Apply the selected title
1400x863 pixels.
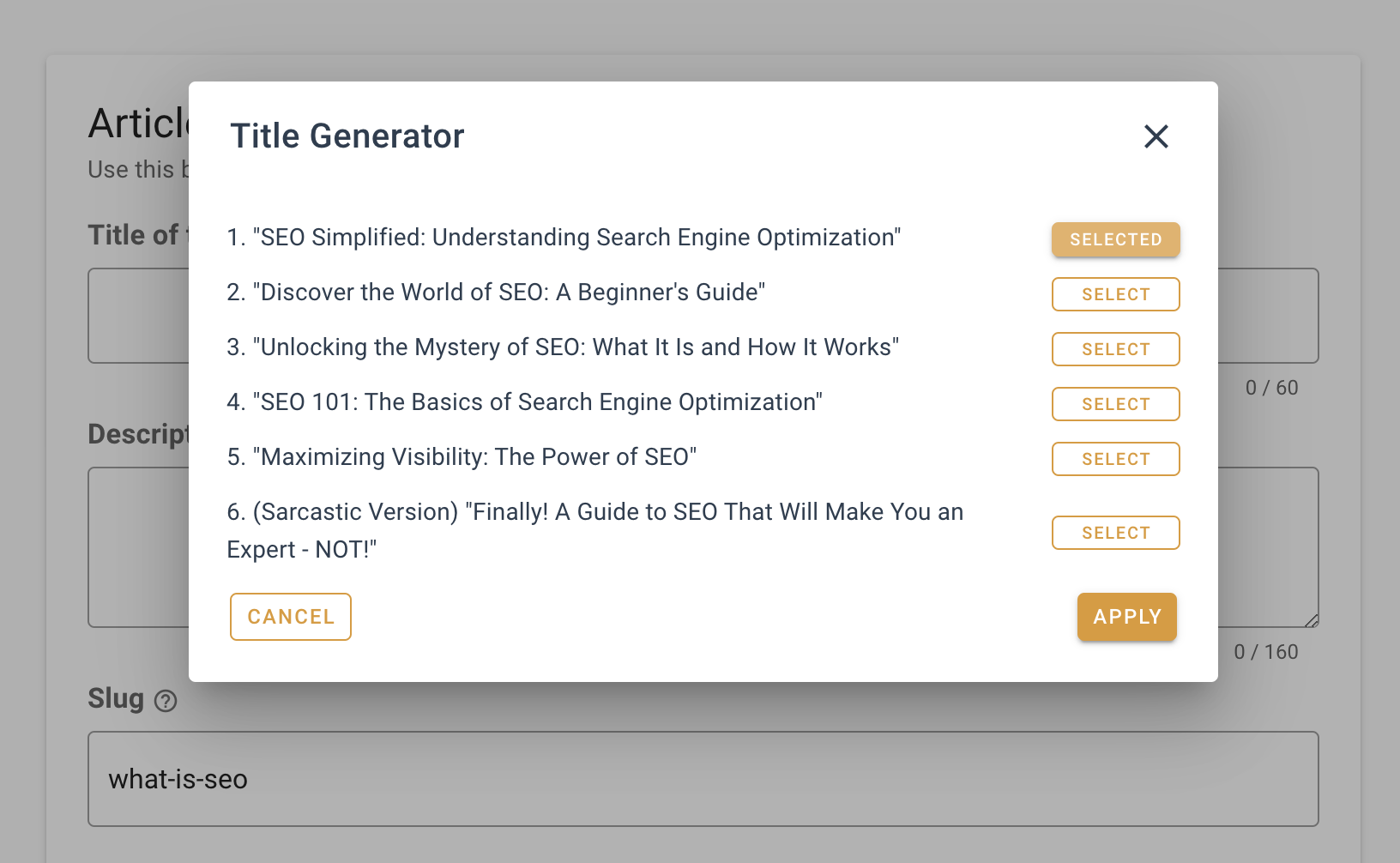pyautogui.click(x=1126, y=617)
